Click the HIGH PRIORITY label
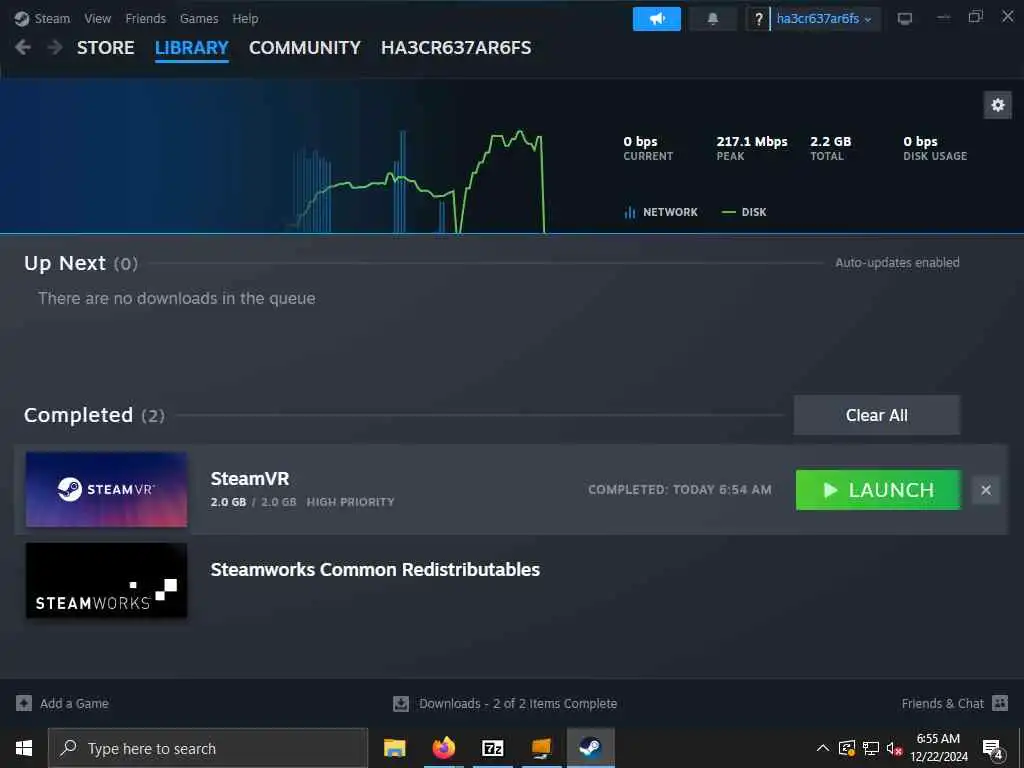This screenshot has width=1024, height=768. coord(350,502)
